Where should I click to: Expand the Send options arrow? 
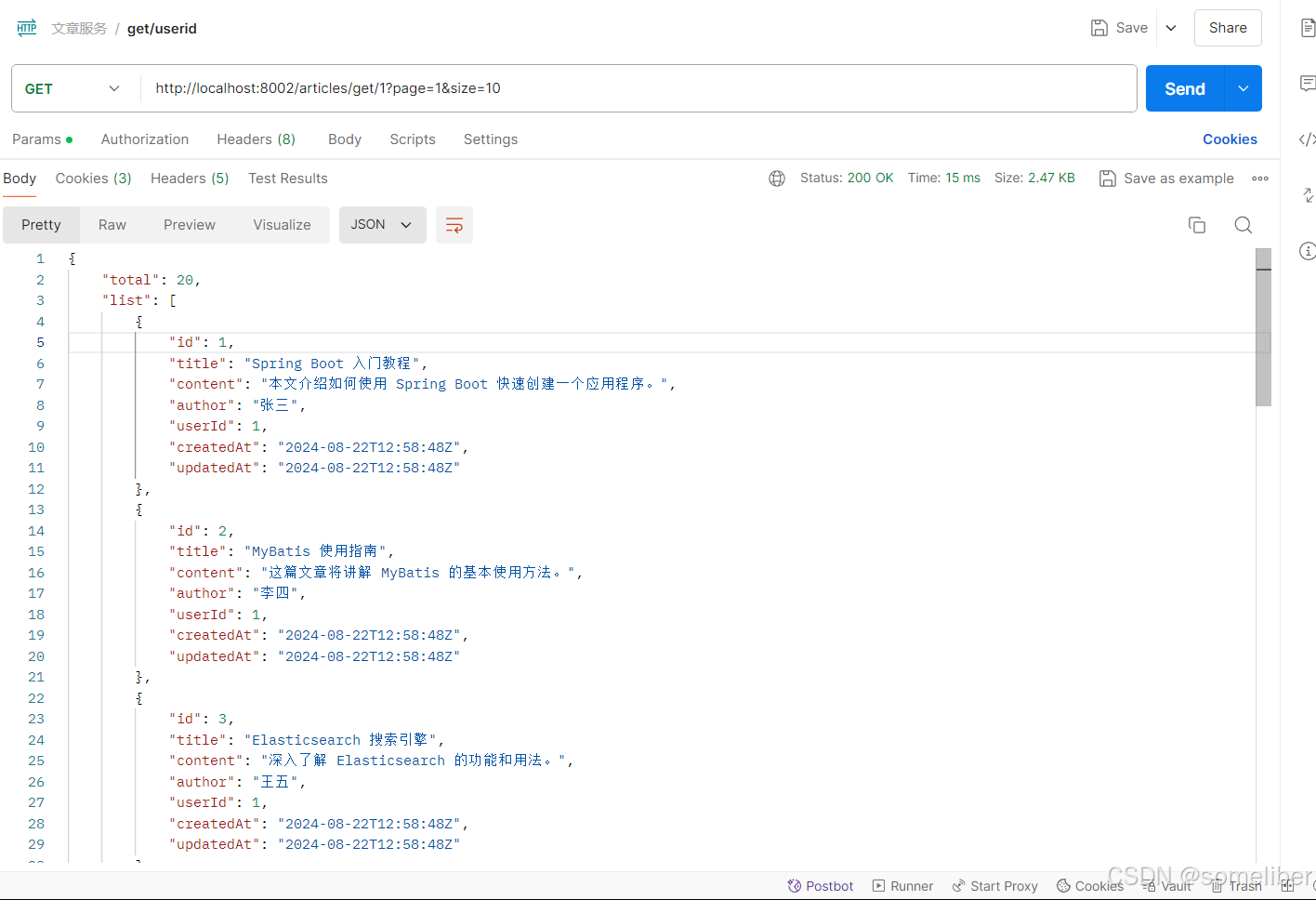point(1244,88)
